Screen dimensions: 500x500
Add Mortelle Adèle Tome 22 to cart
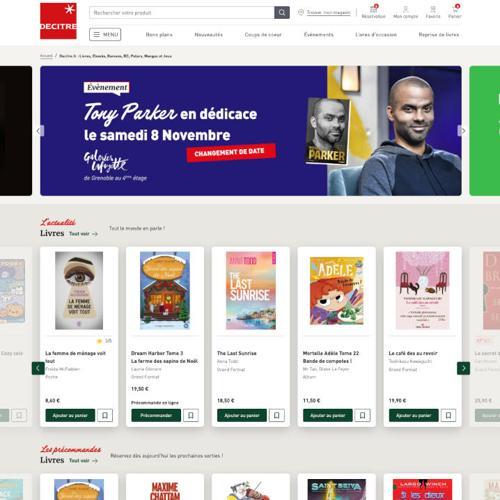coord(328,415)
